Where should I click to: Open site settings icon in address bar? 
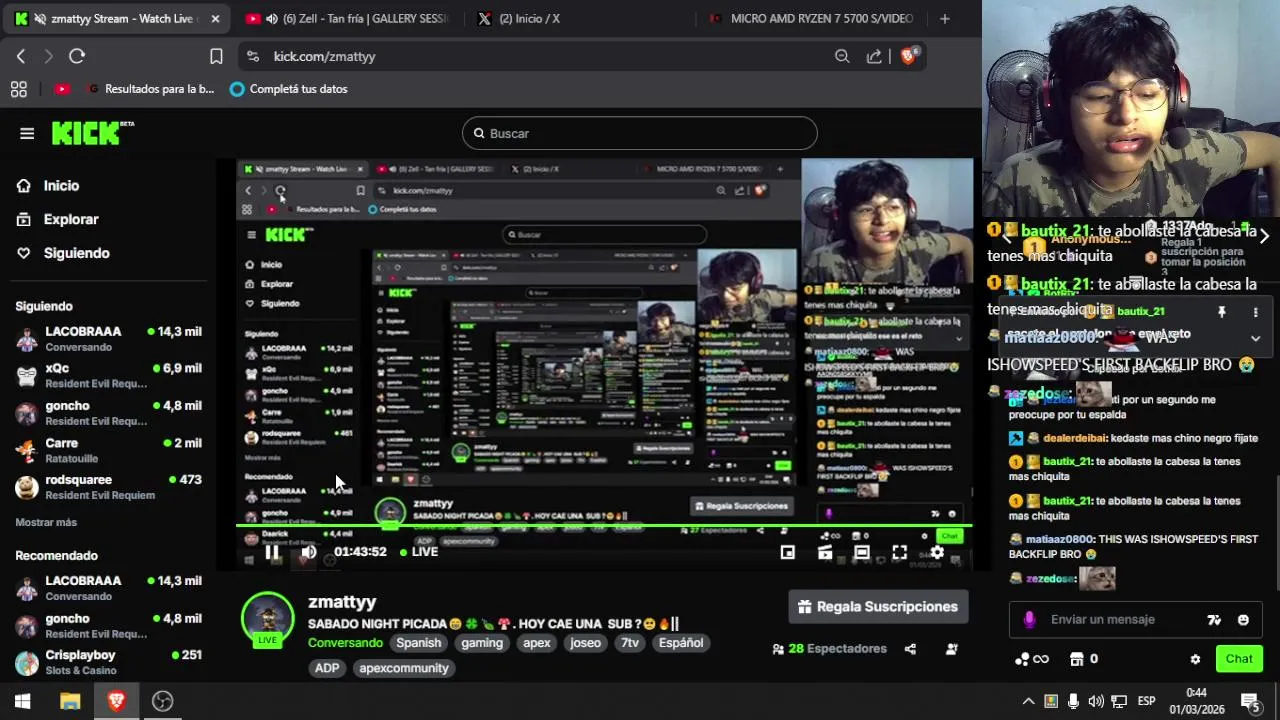click(x=252, y=57)
